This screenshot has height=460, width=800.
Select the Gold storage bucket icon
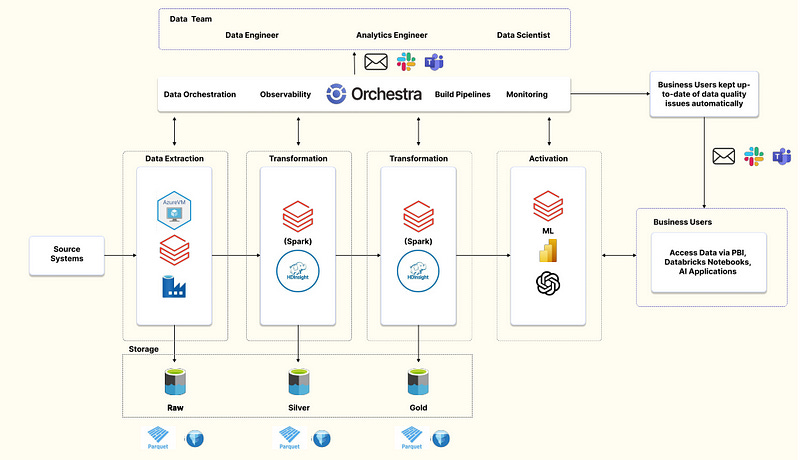(x=418, y=382)
